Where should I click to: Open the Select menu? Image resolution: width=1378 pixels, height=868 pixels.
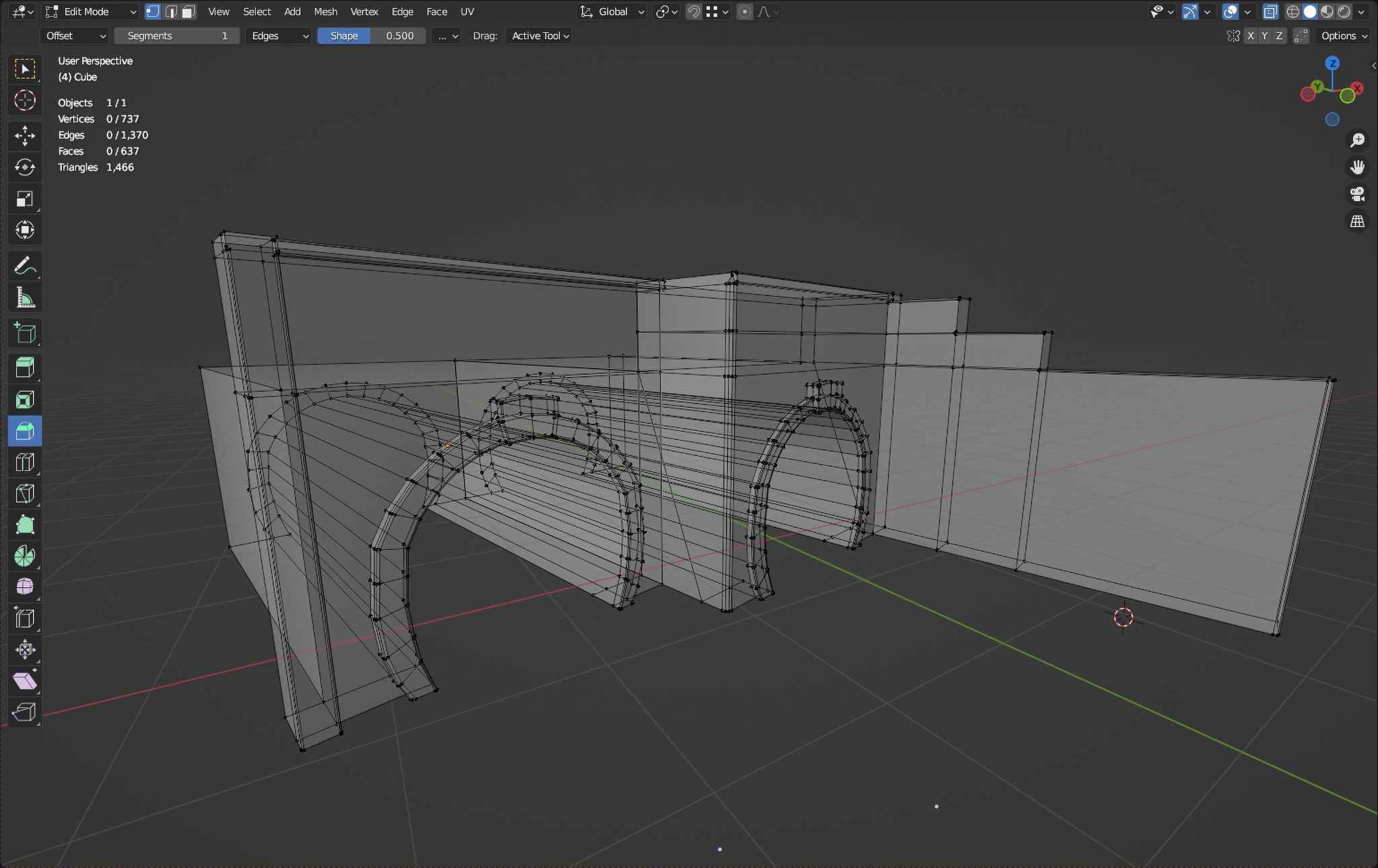257,11
